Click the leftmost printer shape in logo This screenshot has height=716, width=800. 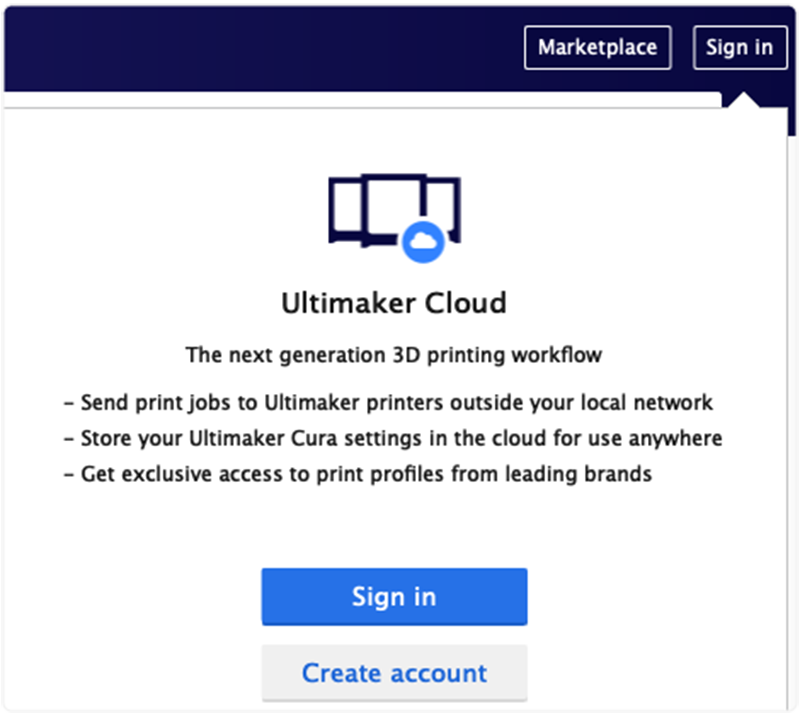point(345,211)
